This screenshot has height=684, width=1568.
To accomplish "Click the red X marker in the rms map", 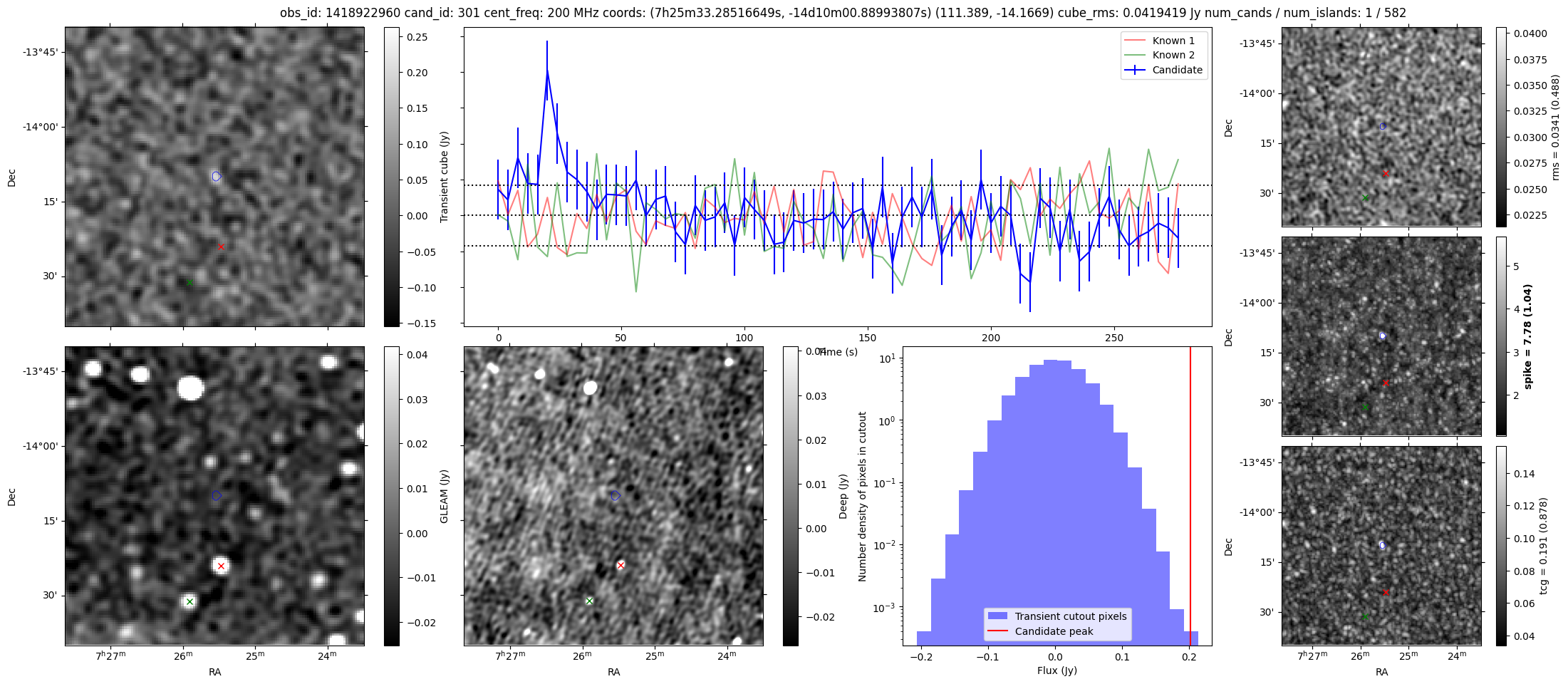I will pos(1386,174).
